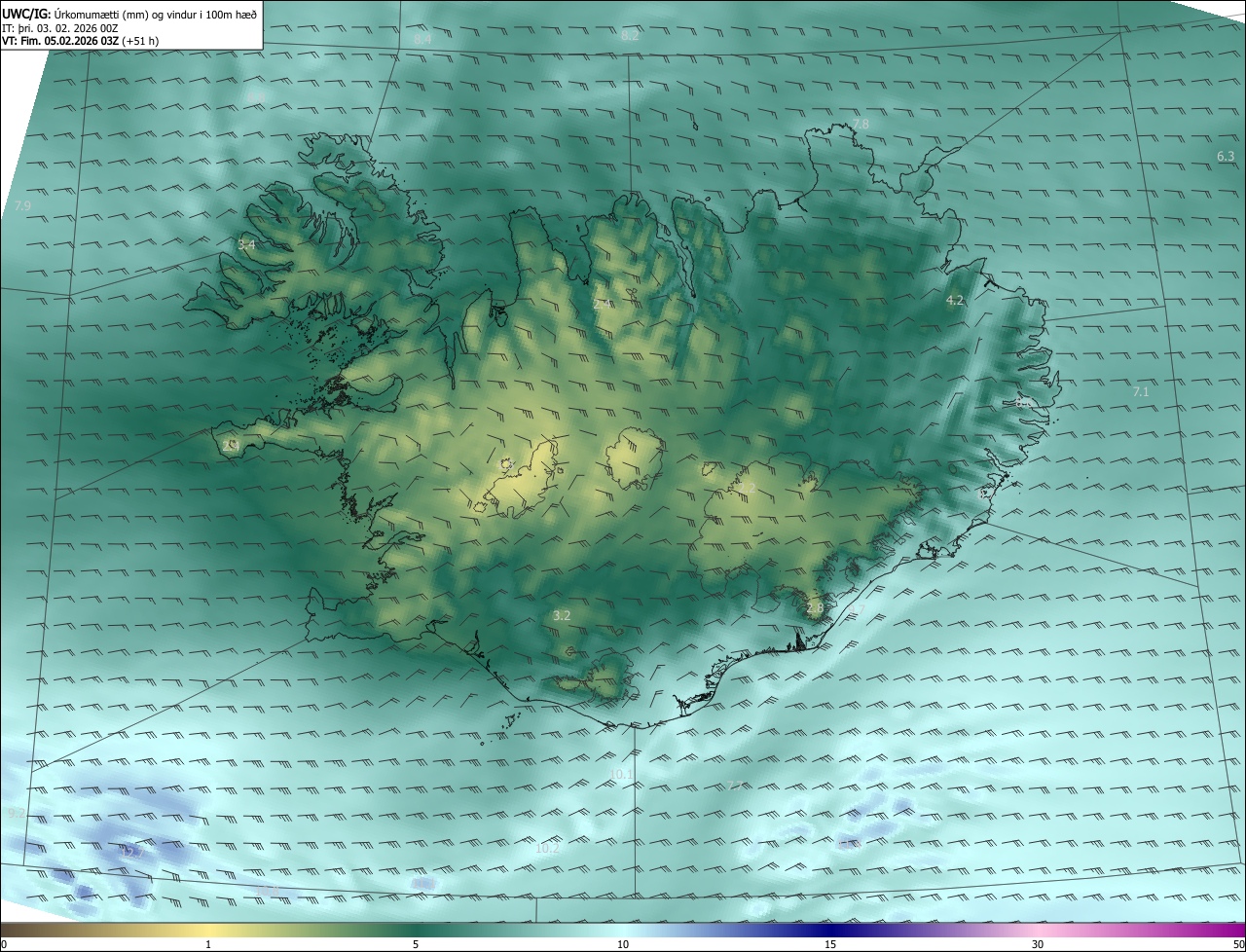
Task: Click the map value label '7.1'
Action: tap(1141, 391)
